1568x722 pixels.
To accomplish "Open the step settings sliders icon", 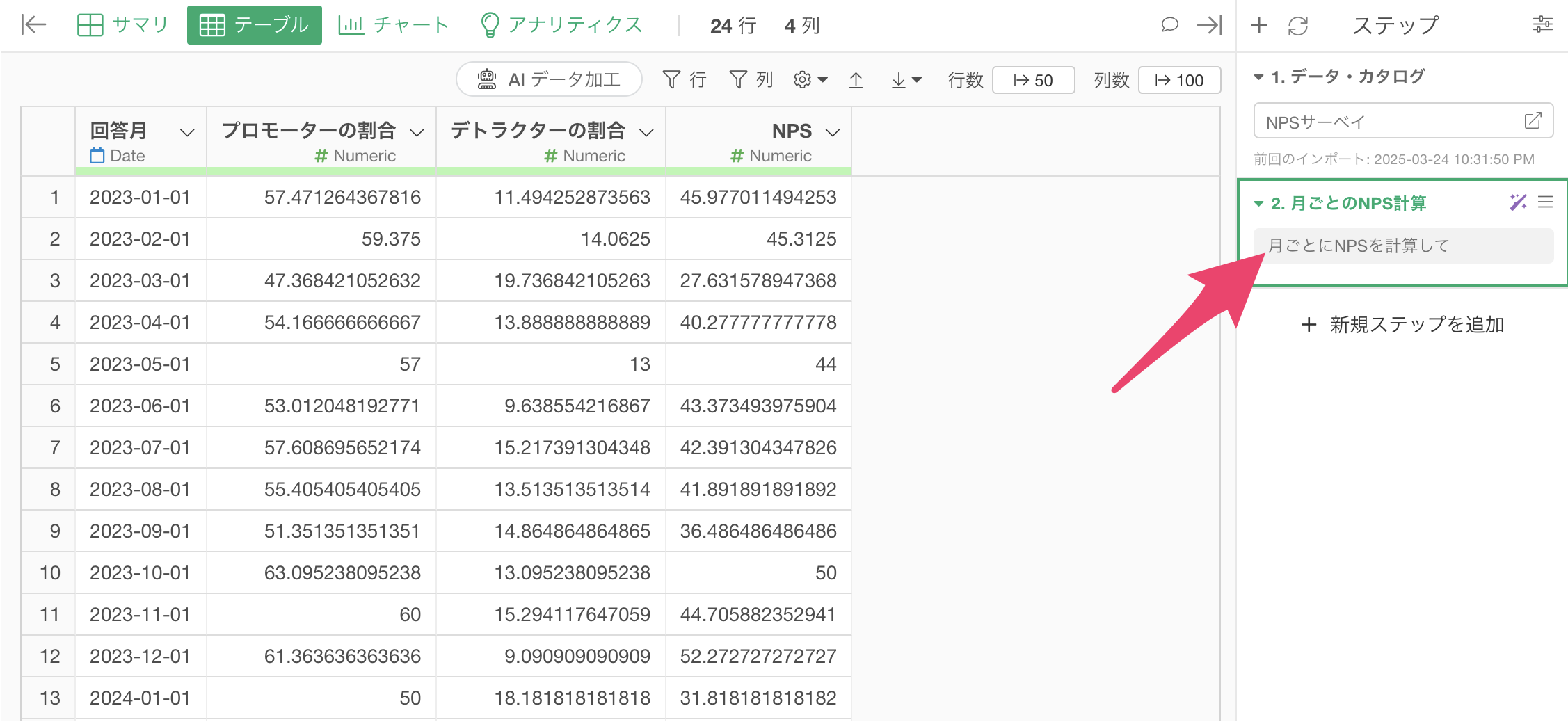I will click(1542, 25).
